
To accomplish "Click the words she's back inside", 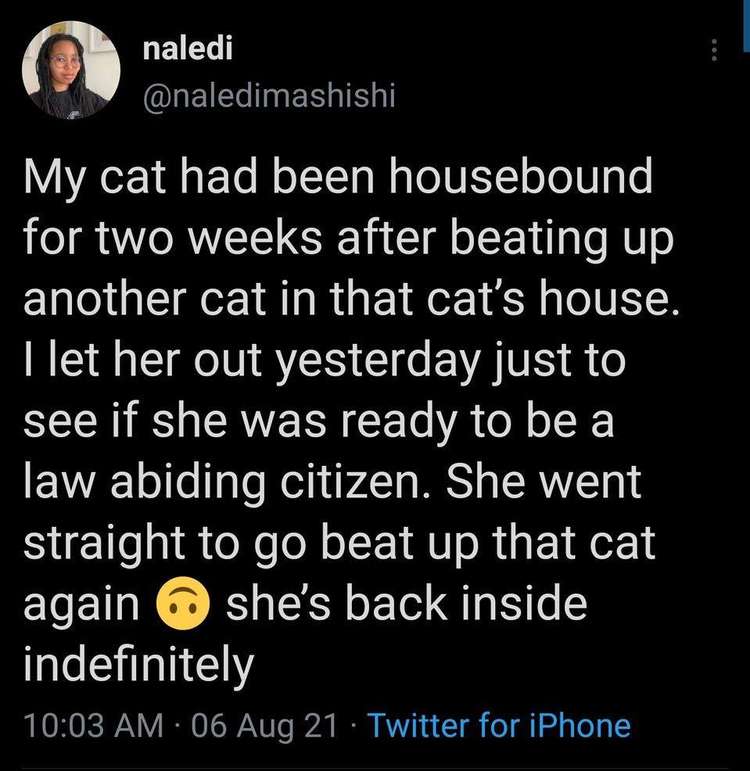I will (x=406, y=603).
